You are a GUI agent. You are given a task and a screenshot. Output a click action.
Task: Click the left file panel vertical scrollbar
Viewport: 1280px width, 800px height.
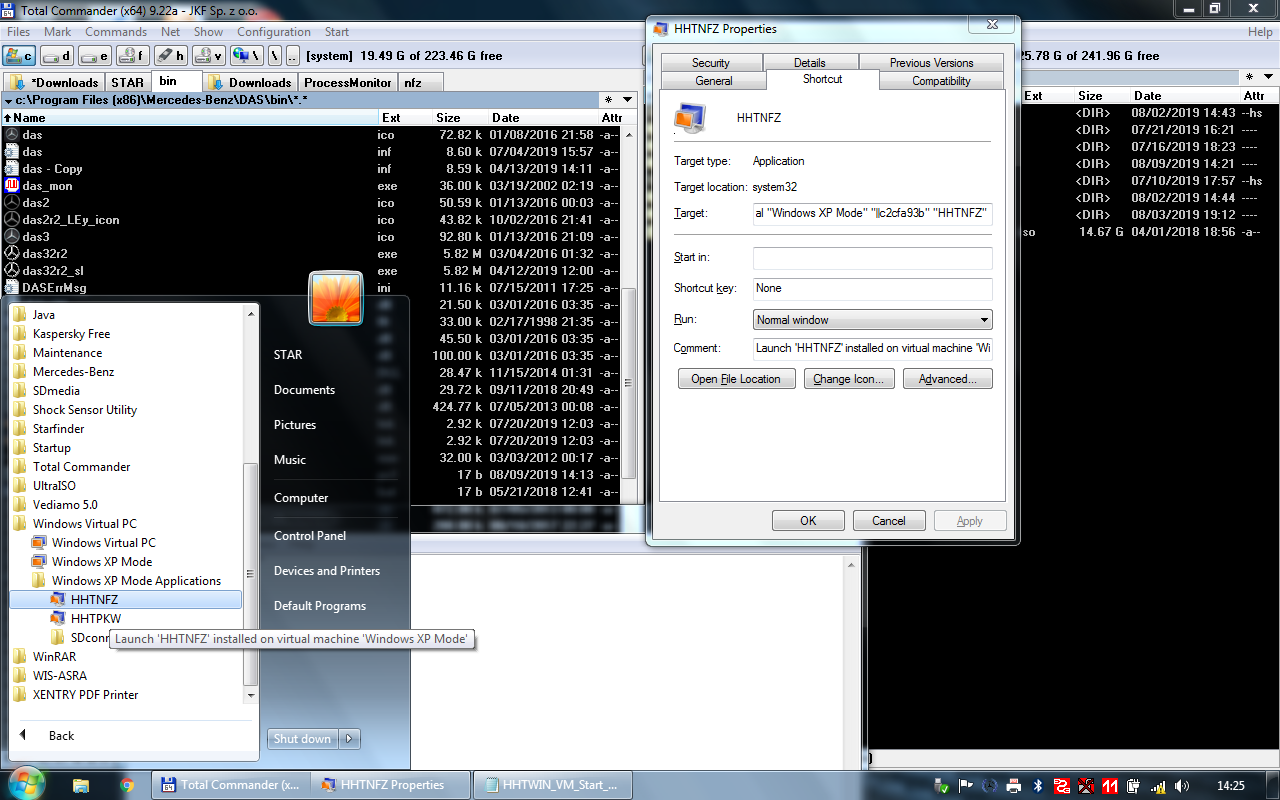pos(629,313)
